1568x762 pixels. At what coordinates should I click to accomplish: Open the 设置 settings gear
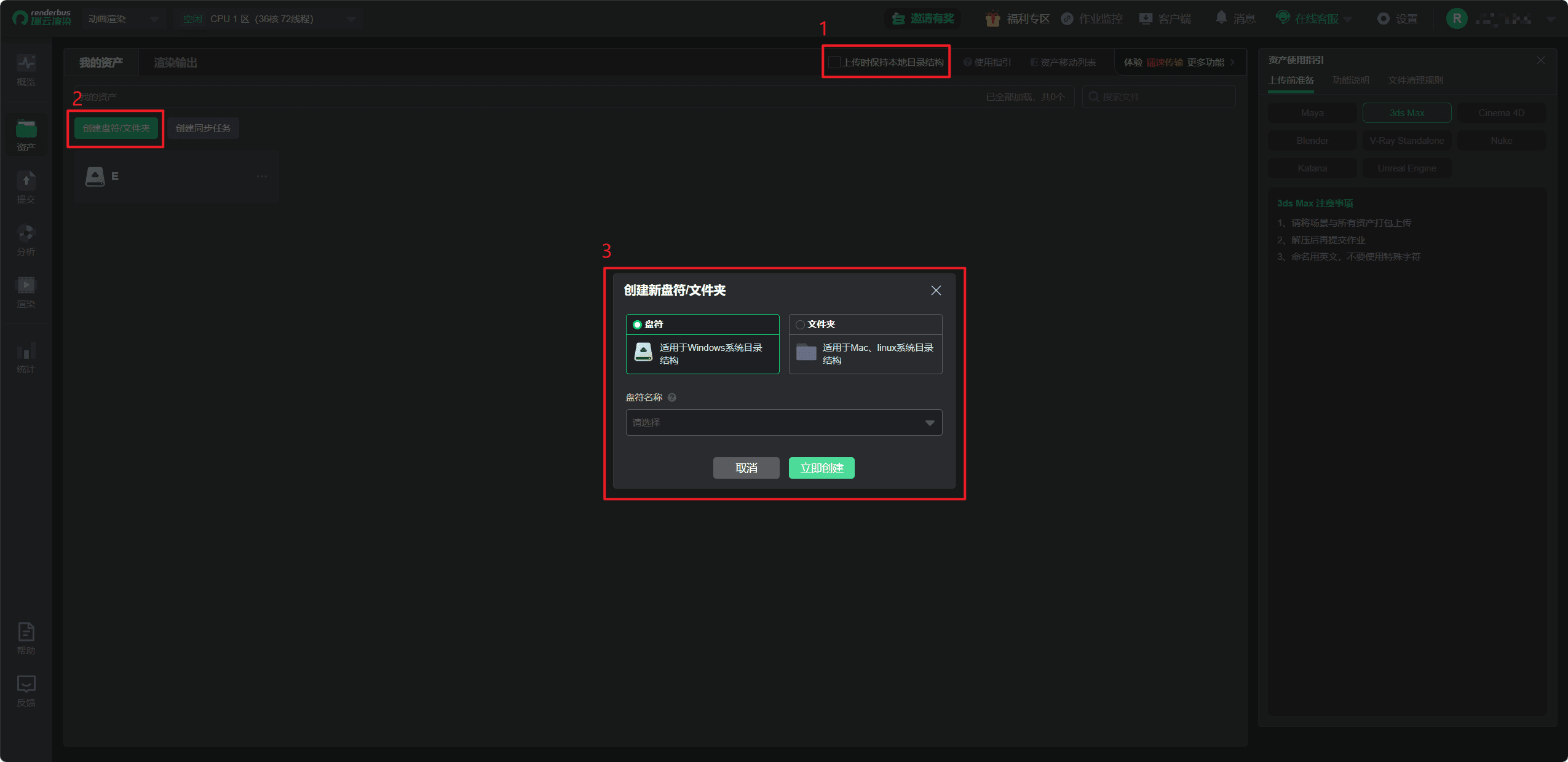pos(1383,19)
